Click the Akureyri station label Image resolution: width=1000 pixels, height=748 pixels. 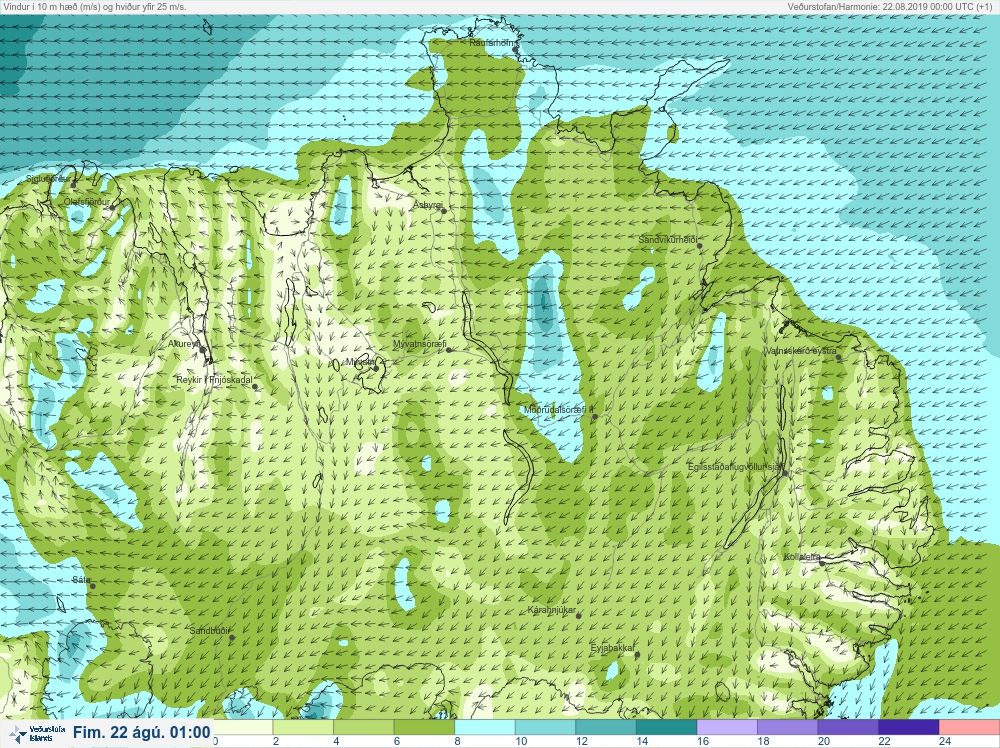[x=184, y=344]
